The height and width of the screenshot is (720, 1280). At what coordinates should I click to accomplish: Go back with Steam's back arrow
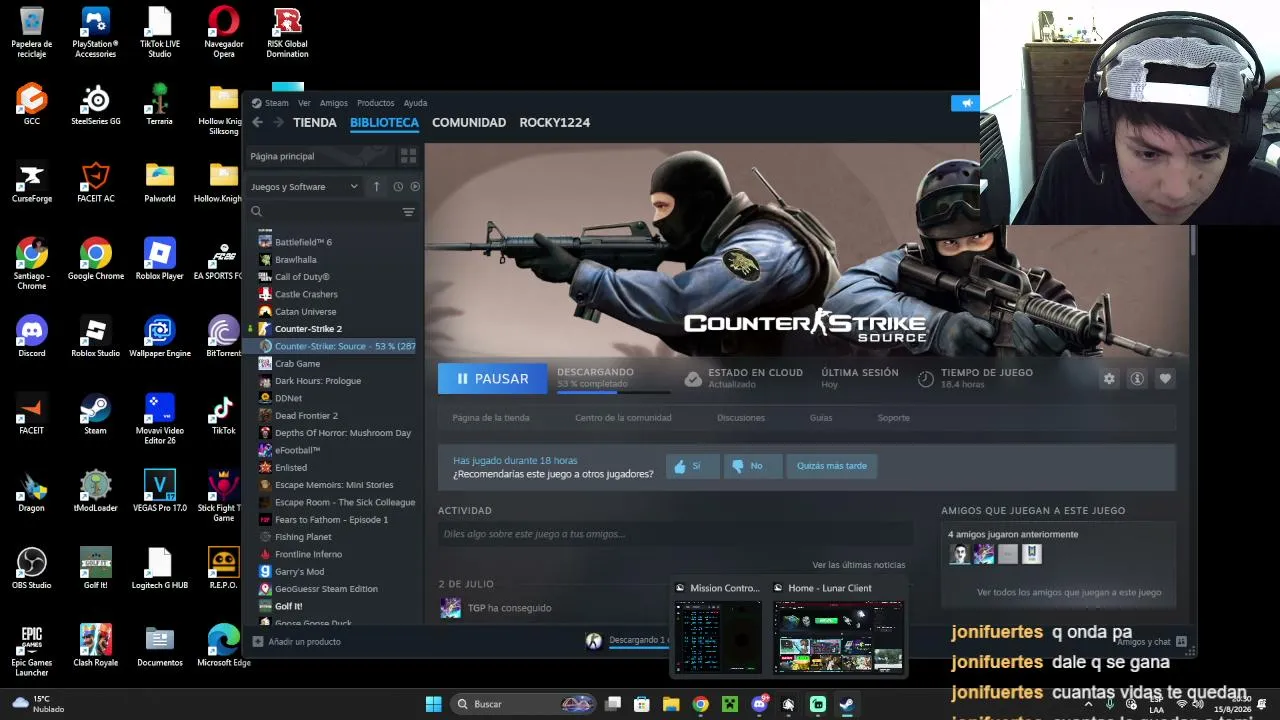[257, 122]
